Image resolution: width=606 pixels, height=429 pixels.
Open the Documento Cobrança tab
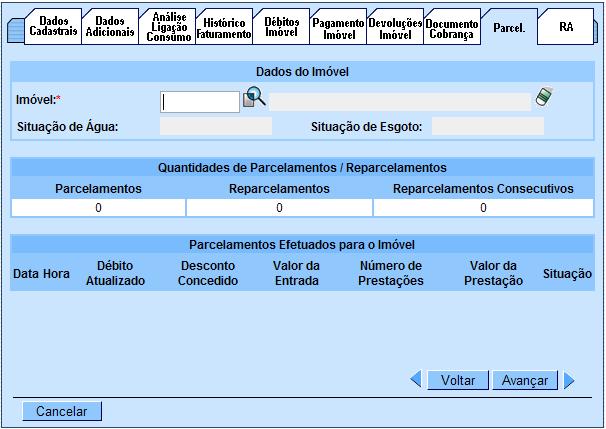click(x=452, y=29)
